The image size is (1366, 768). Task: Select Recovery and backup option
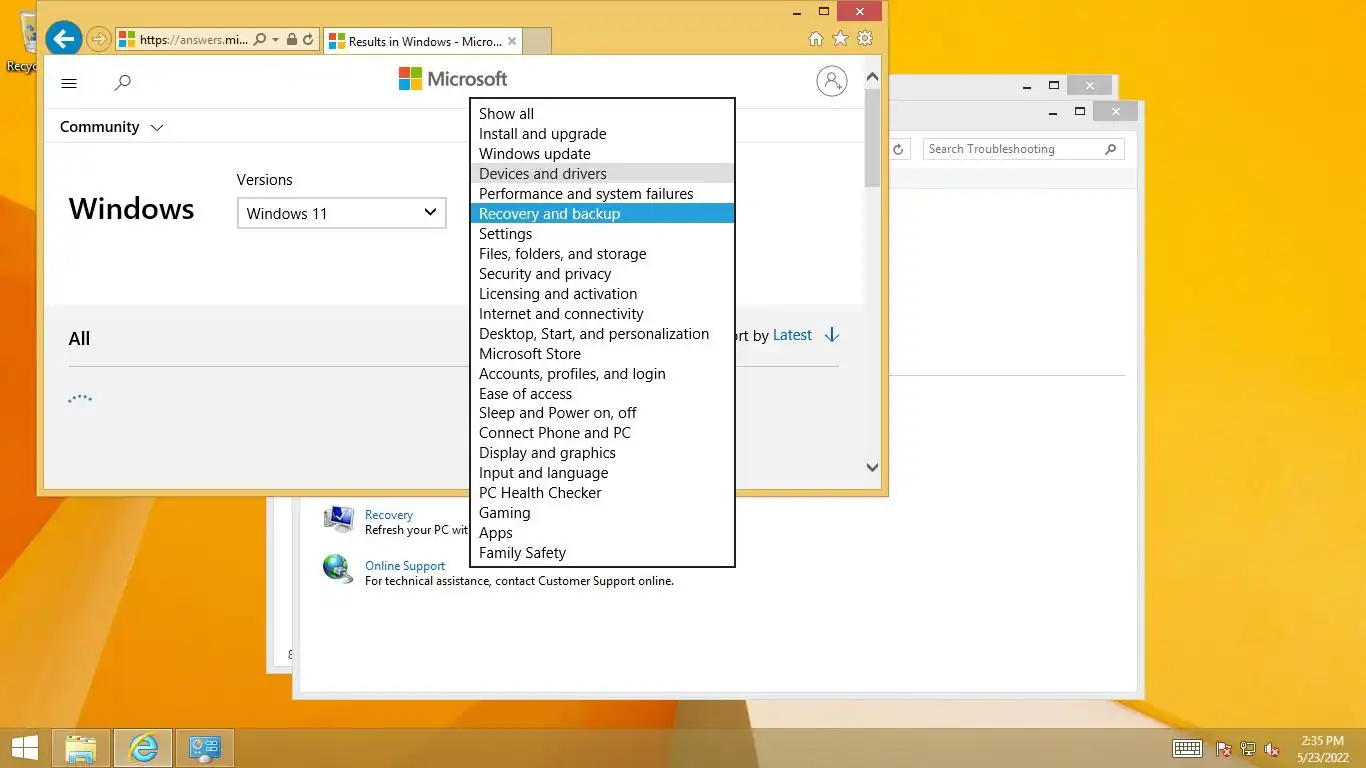point(602,214)
